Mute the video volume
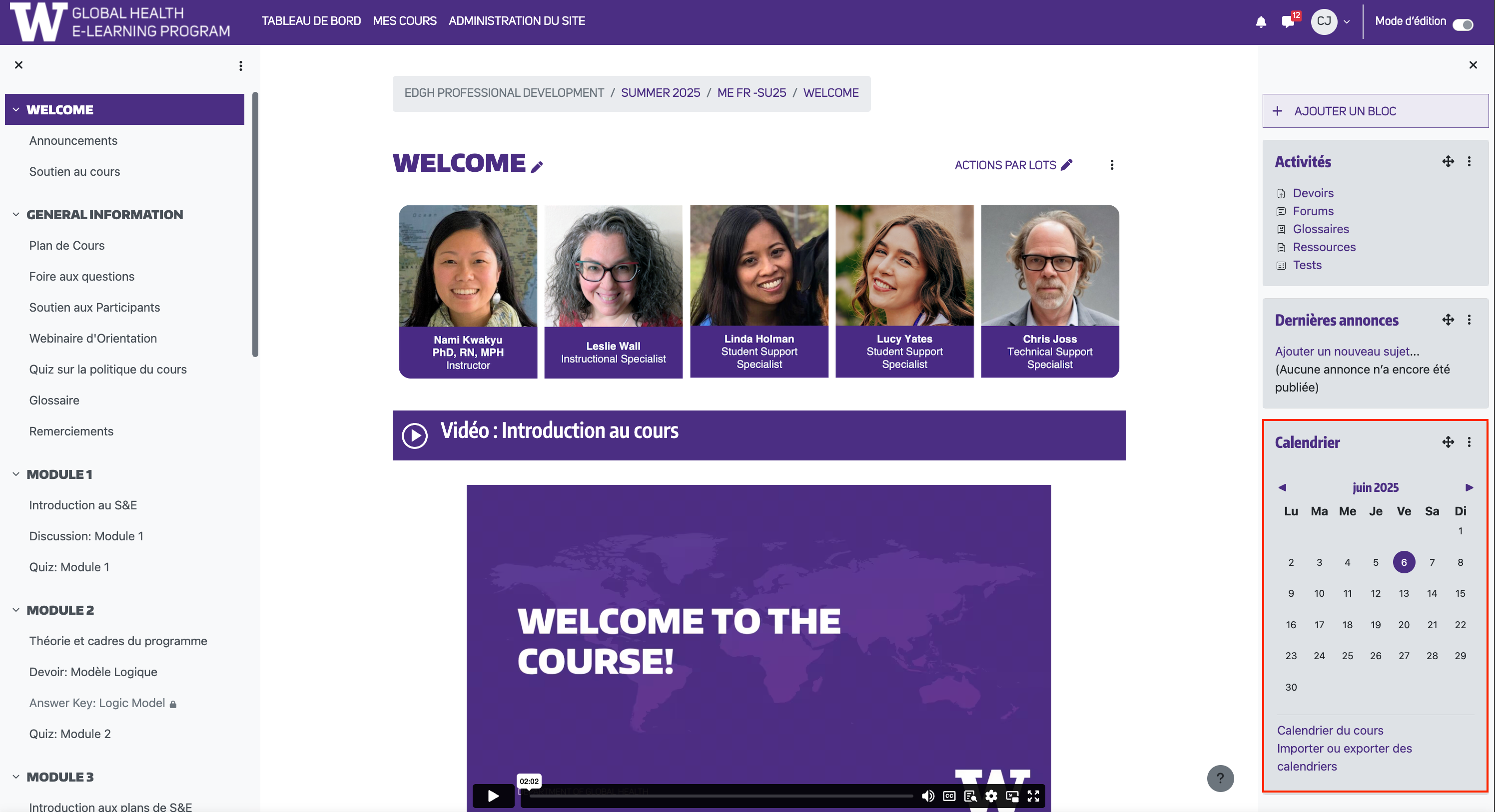Viewport: 1495px width, 812px height. pos(928,796)
